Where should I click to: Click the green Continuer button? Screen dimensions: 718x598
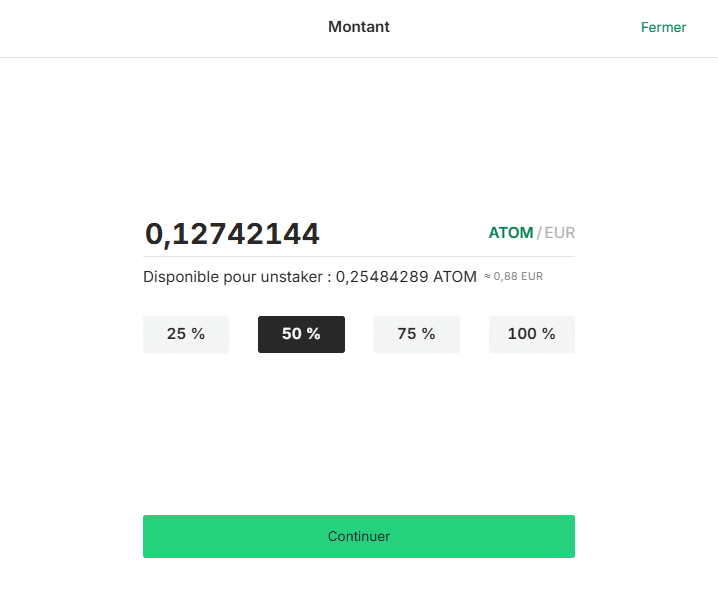359,536
